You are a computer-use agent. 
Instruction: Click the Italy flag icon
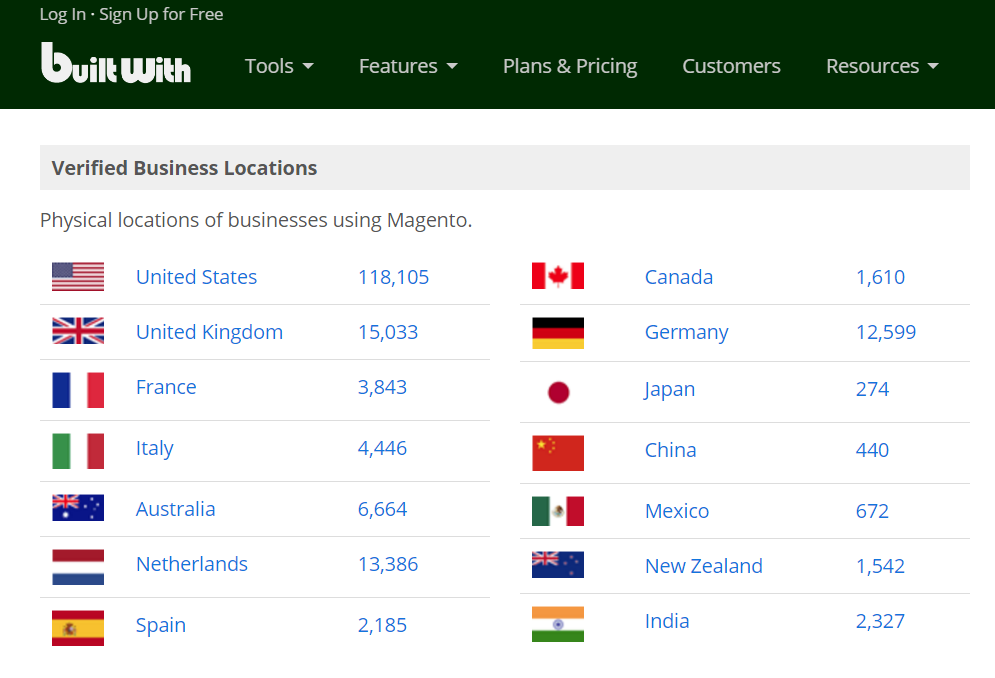click(x=78, y=451)
